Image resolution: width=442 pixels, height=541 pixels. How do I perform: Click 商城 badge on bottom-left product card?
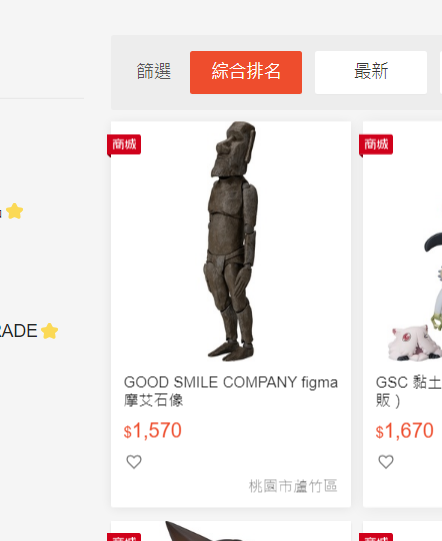pos(124,537)
